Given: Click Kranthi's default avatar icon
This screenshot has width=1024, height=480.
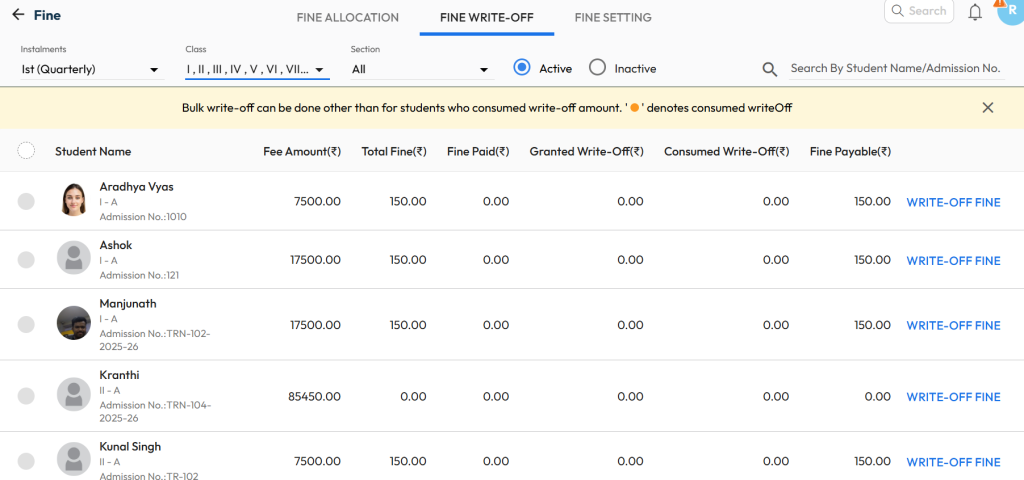Looking at the screenshot, I should (x=74, y=396).
